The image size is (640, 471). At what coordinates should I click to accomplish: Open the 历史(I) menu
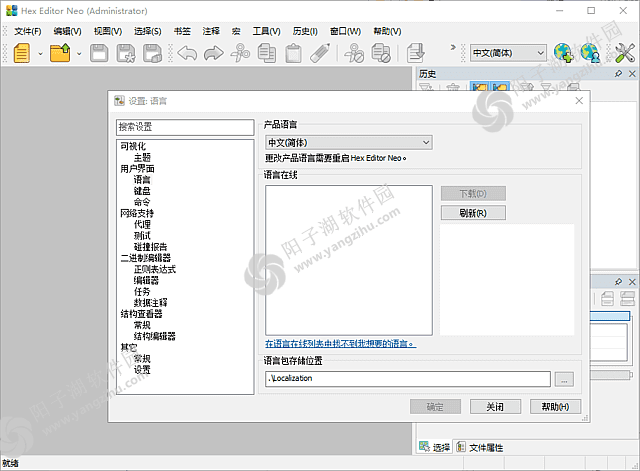(x=305, y=31)
